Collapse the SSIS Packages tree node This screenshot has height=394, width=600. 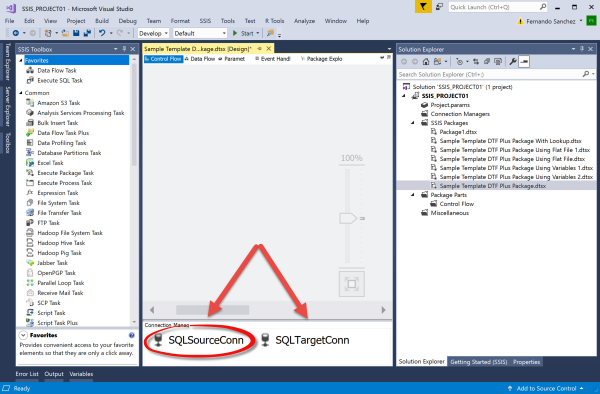pyautogui.click(x=412, y=123)
